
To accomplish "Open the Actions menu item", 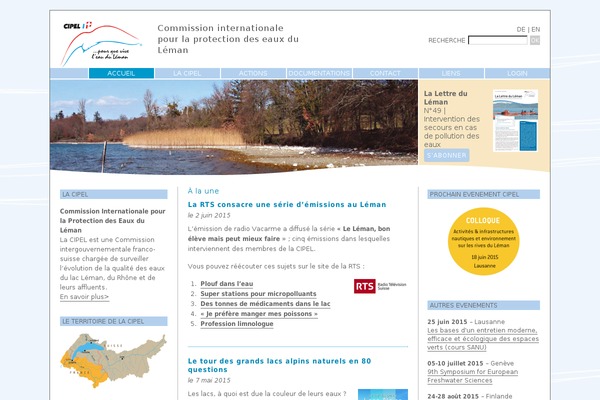I will (x=253, y=73).
